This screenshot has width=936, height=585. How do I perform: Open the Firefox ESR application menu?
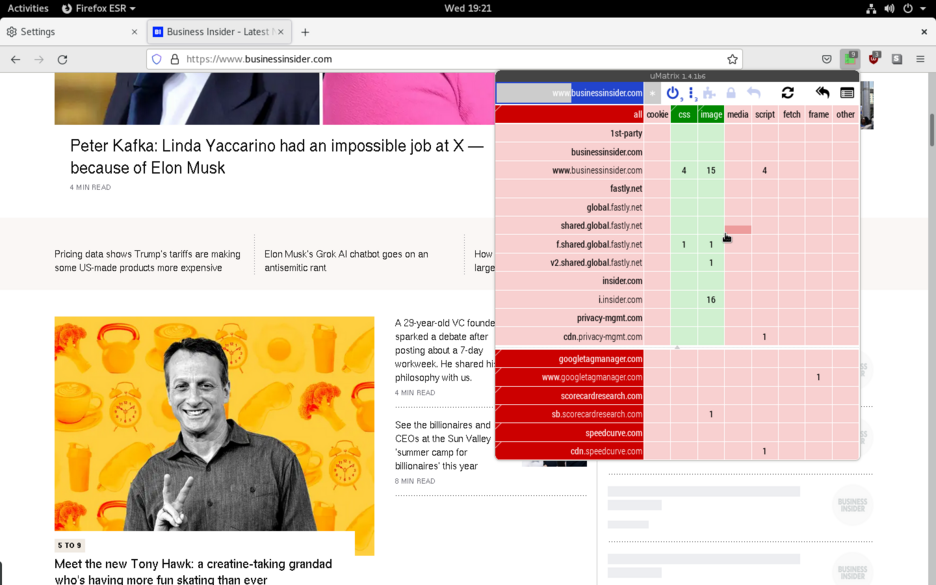point(99,8)
